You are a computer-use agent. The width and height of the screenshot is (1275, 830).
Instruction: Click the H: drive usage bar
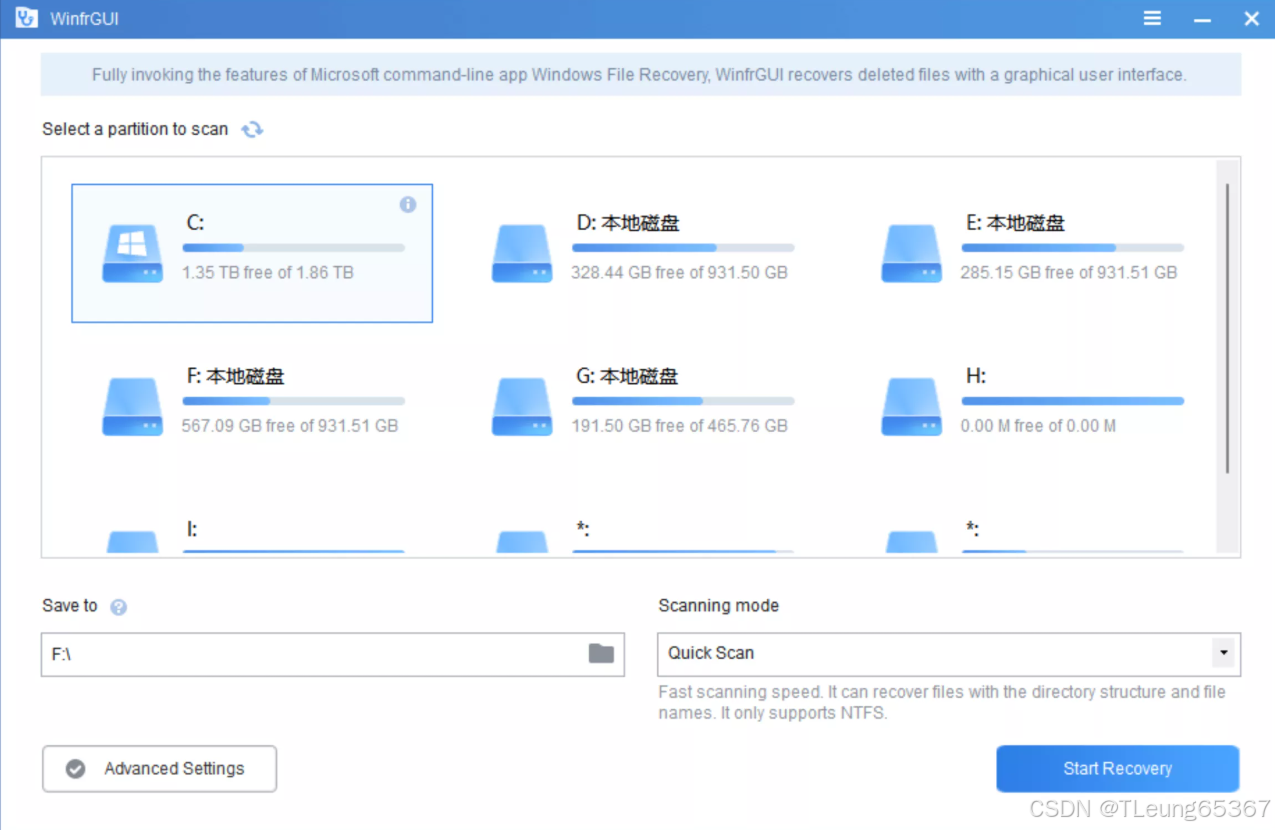1072,401
